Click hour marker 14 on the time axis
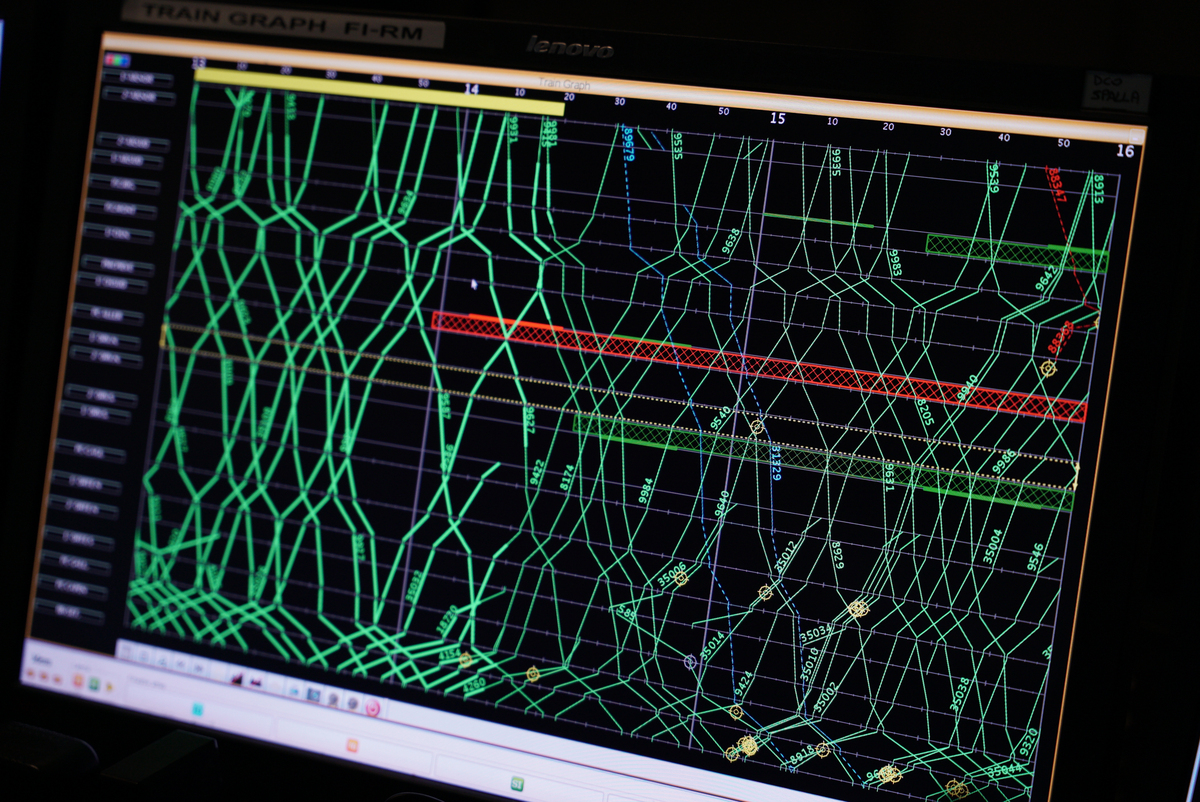Screen dimensions: 1200x802 471,89
